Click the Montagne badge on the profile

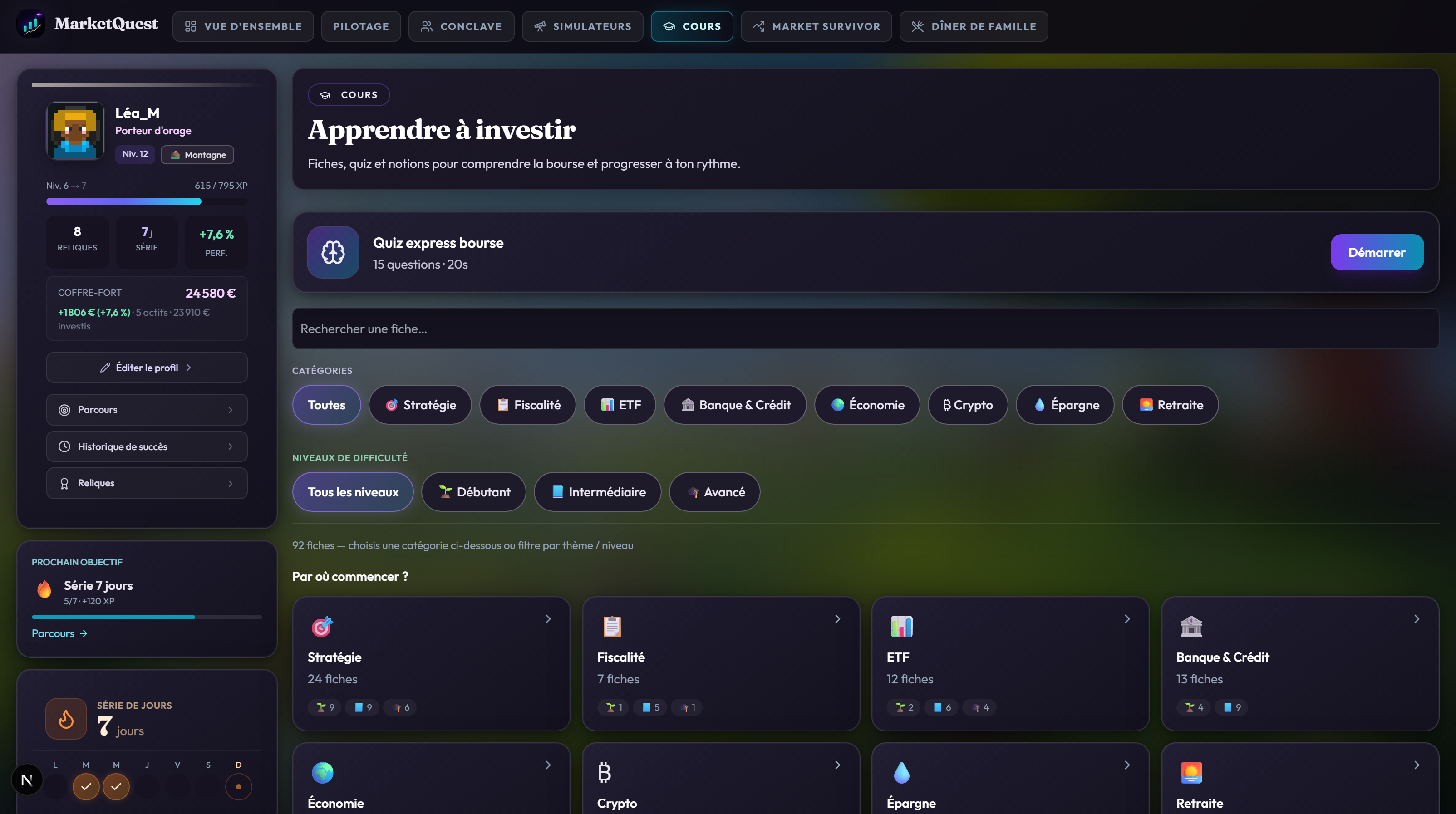(x=197, y=155)
